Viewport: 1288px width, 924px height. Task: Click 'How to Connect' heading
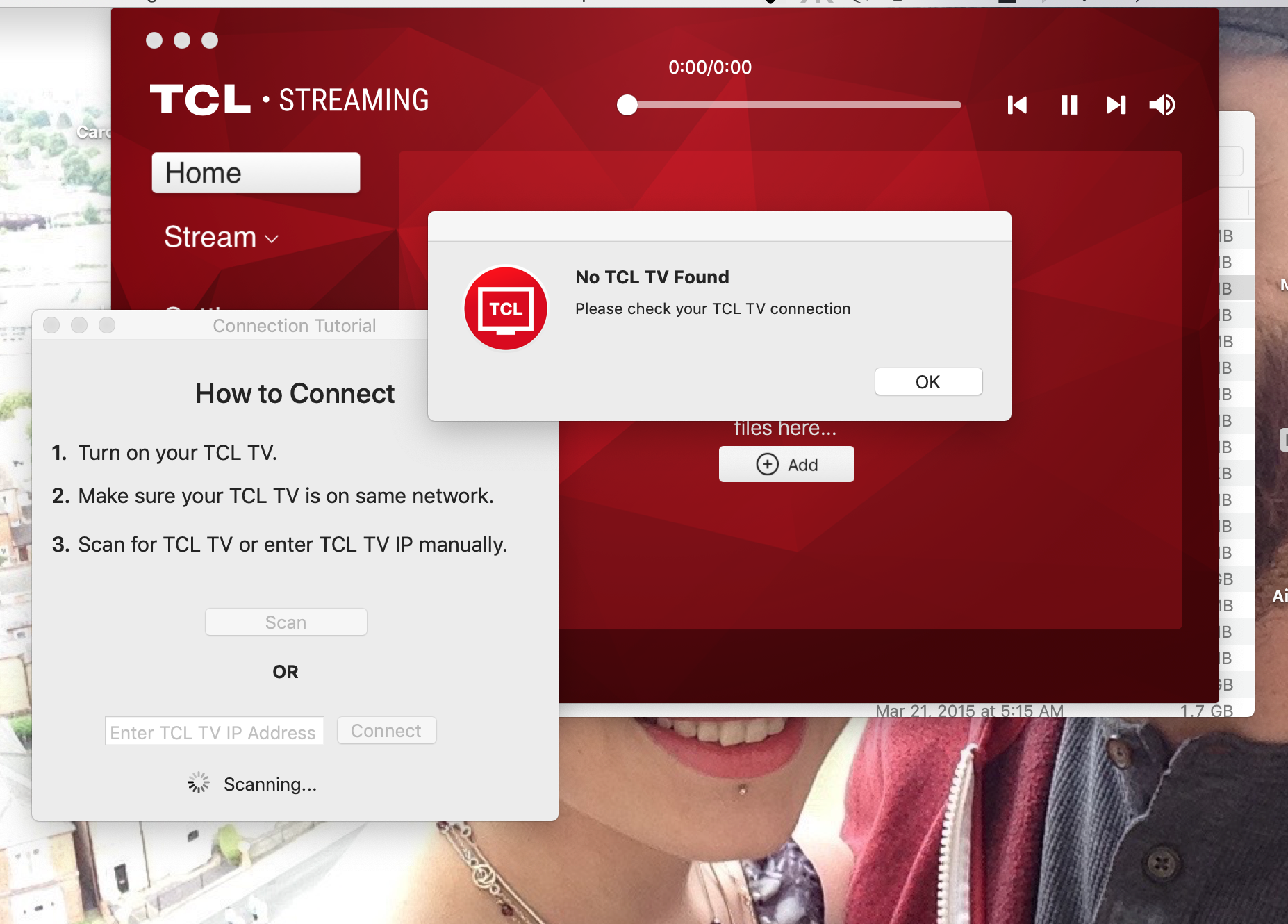pos(295,393)
